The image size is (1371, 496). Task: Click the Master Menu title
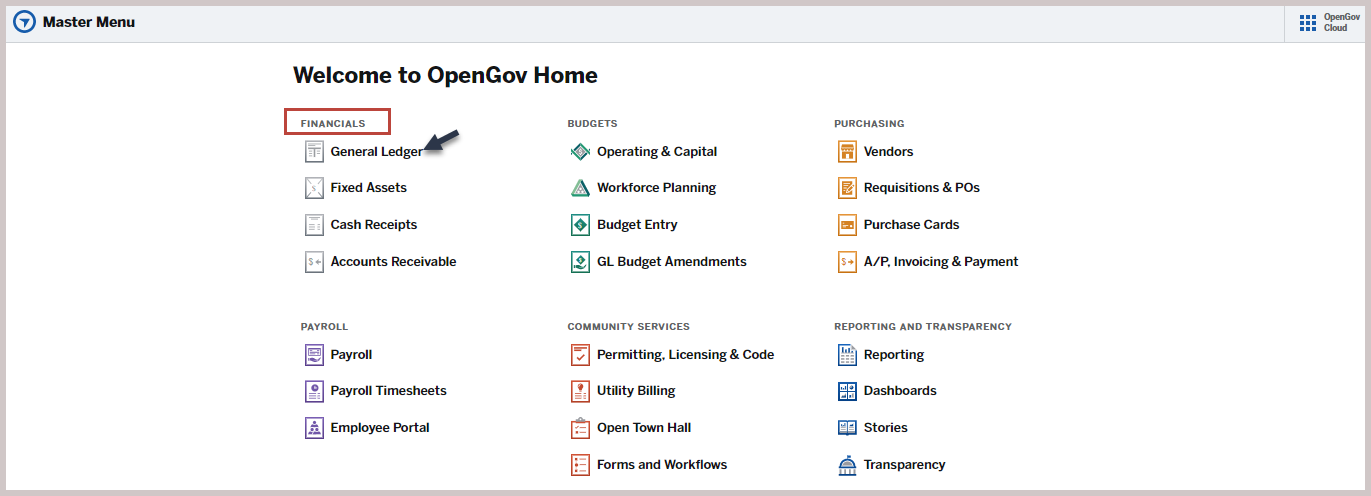tap(89, 22)
